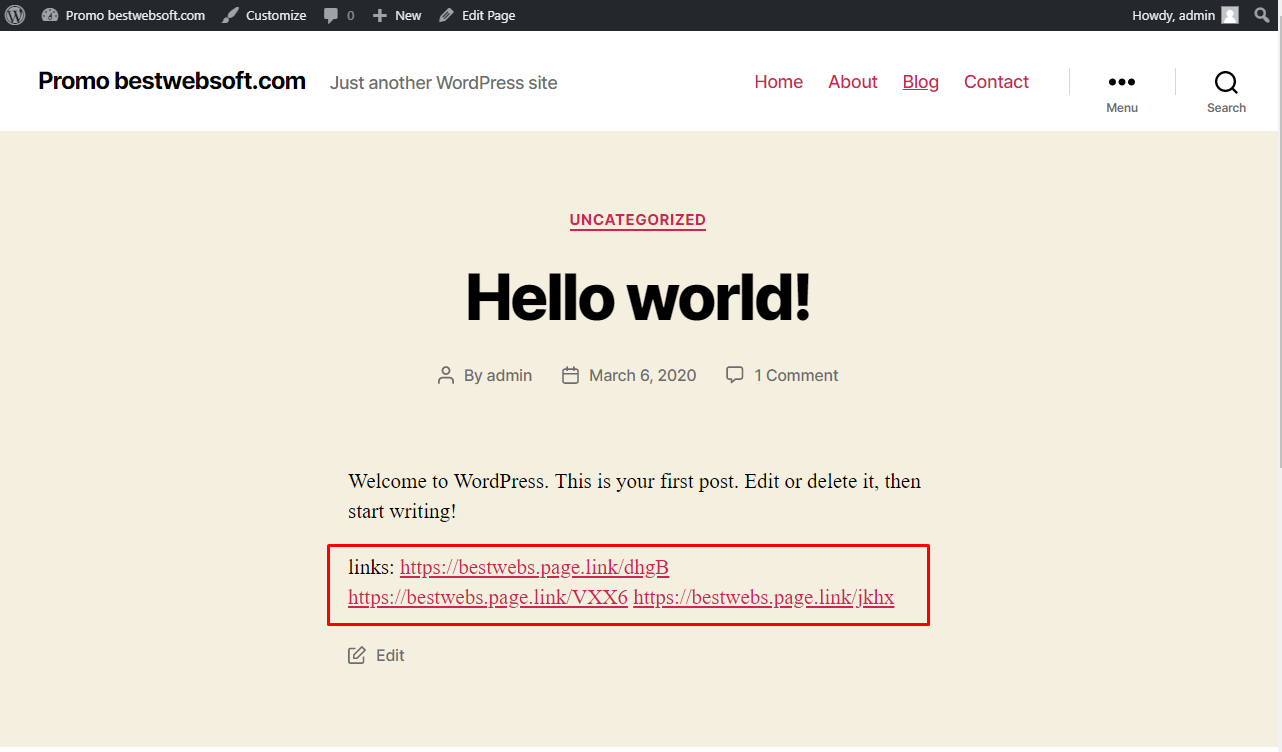
Task: Open the site Search toggle
Action: click(x=1226, y=92)
